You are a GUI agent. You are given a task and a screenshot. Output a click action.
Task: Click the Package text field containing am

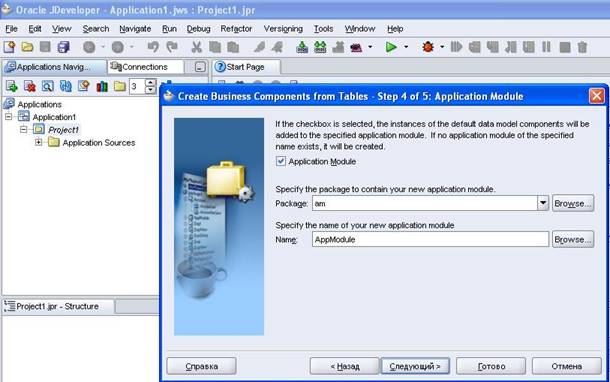pos(424,203)
